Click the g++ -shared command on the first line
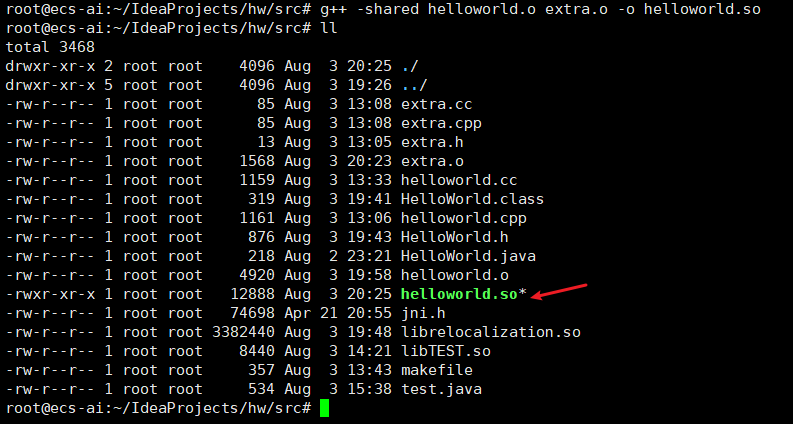Viewport: 793px width, 424px height. click(540, 9)
